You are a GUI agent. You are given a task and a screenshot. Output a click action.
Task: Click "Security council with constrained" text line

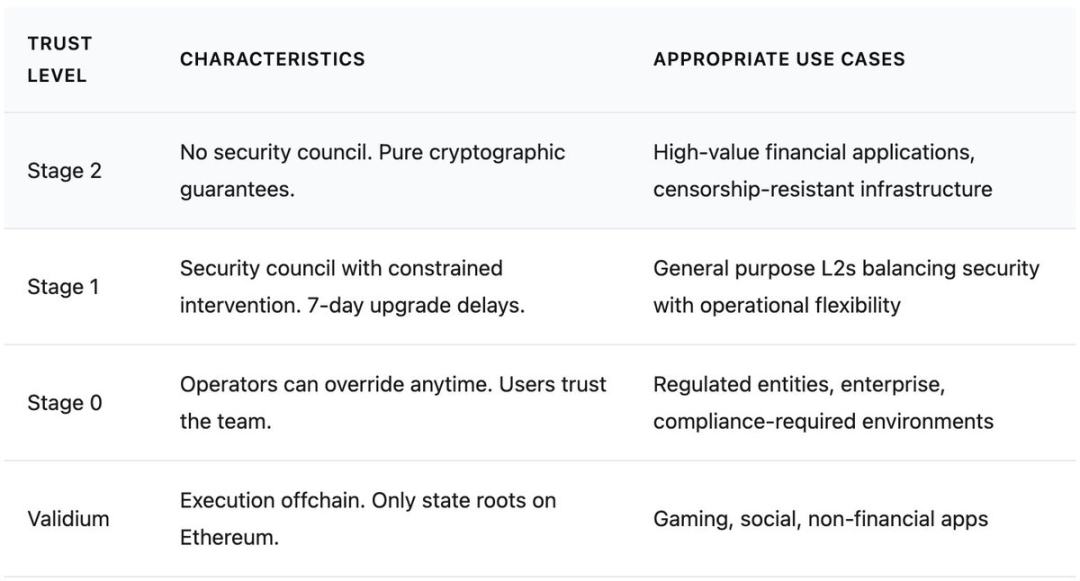point(340,269)
